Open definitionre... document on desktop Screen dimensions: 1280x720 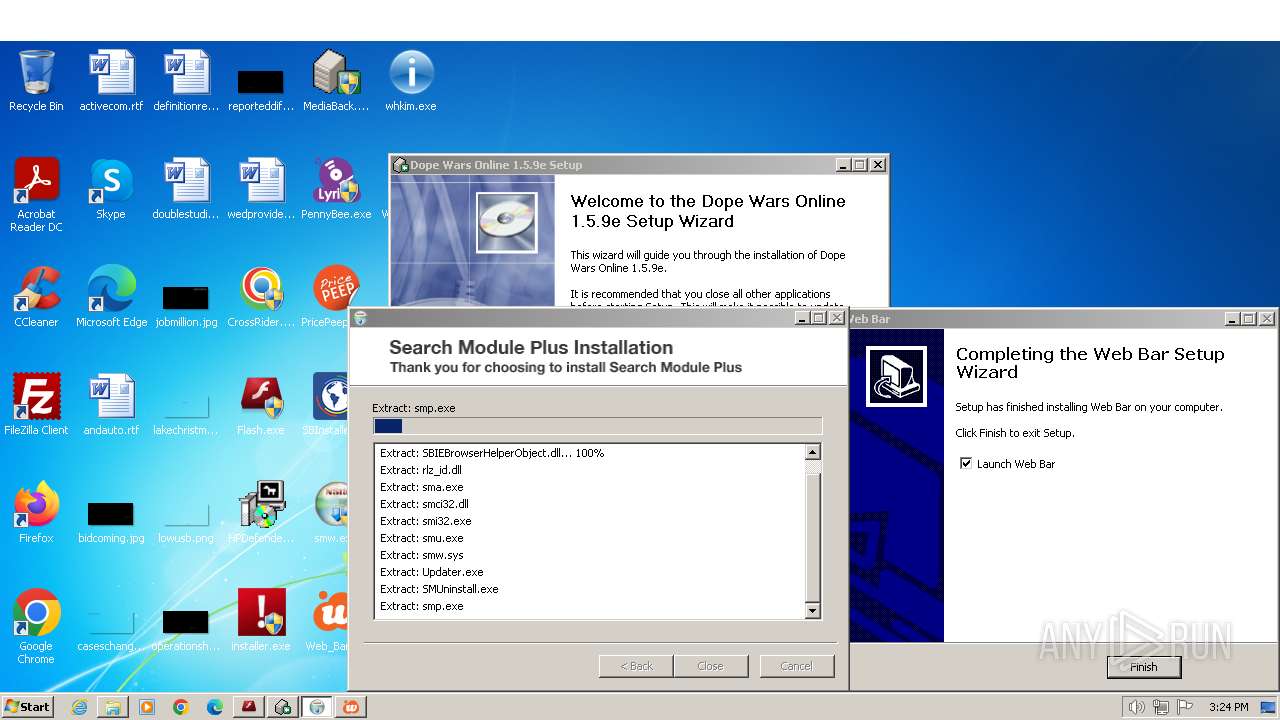click(186, 81)
